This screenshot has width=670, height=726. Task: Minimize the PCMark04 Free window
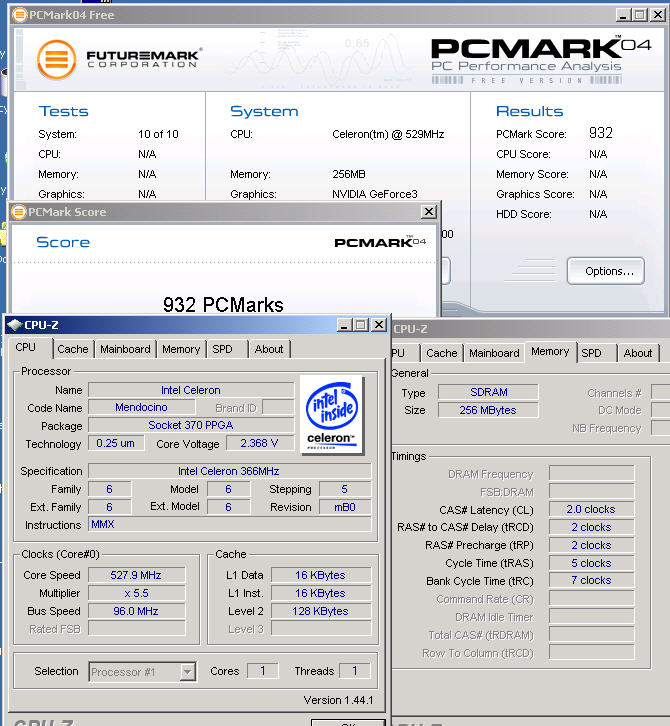[623, 15]
